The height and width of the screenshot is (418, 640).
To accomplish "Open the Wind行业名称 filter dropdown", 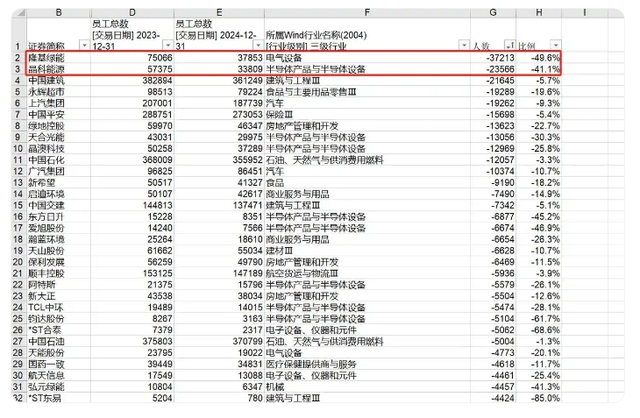I will [x=464, y=45].
